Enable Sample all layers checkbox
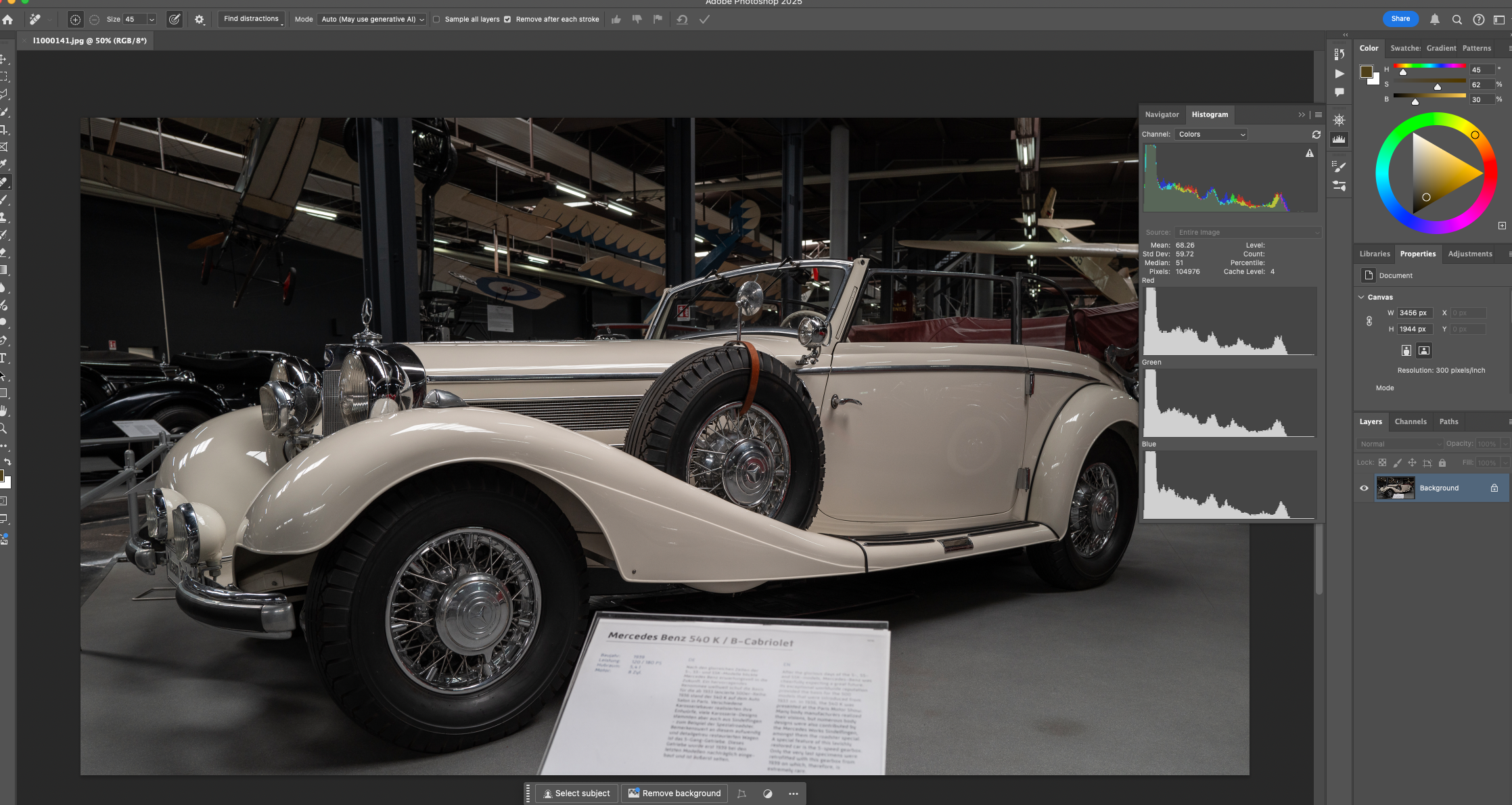Image resolution: width=1512 pixels, height=805 pixels. (436, 20)
